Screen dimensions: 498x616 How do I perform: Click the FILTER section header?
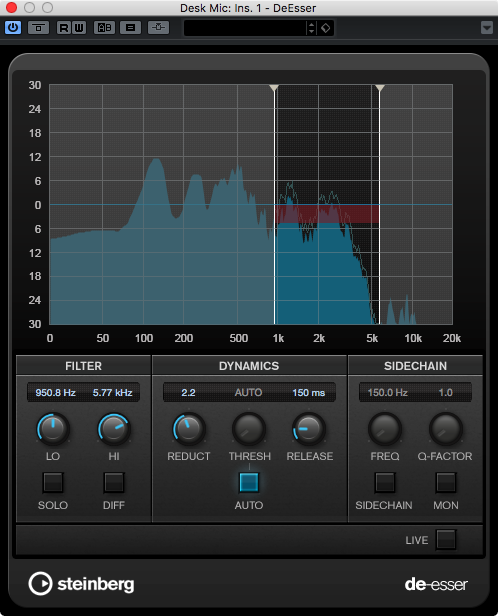click(83, 366)
